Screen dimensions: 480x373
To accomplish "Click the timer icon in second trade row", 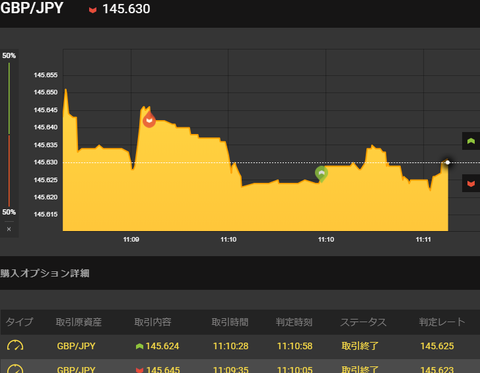I will tap(15, 368).
